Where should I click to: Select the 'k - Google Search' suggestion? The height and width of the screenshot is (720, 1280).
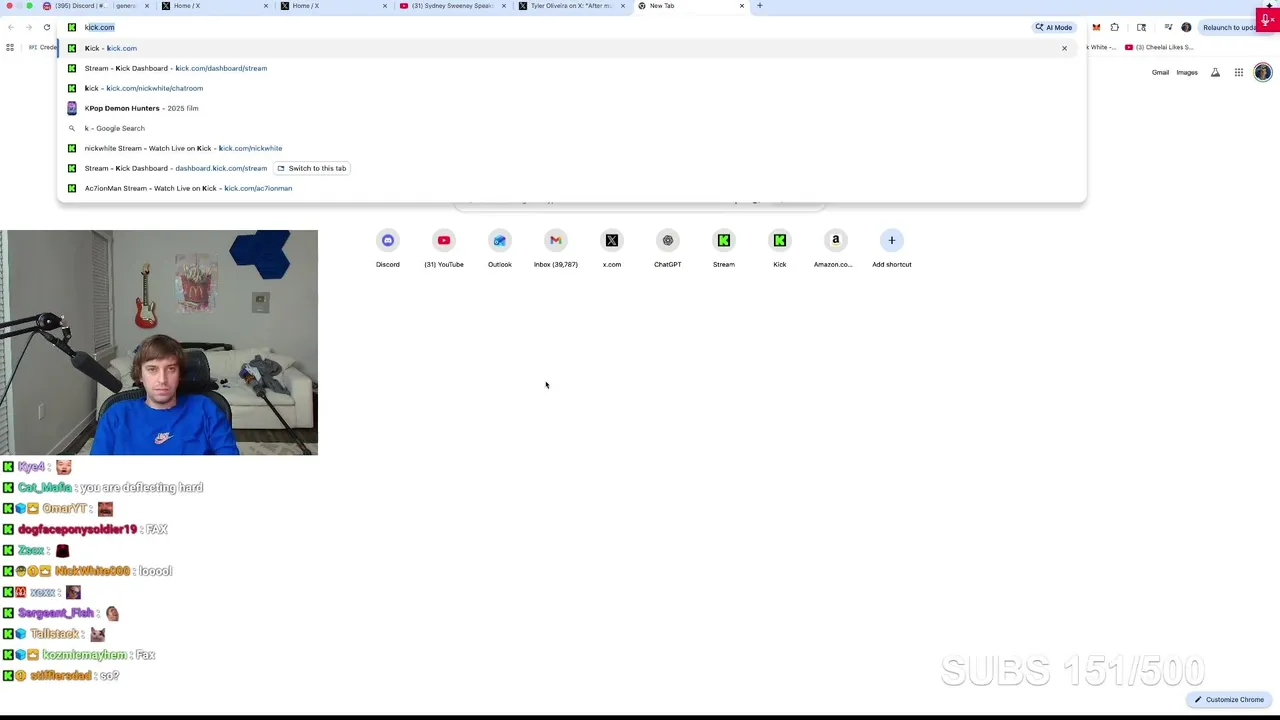[x=571, y=128]
